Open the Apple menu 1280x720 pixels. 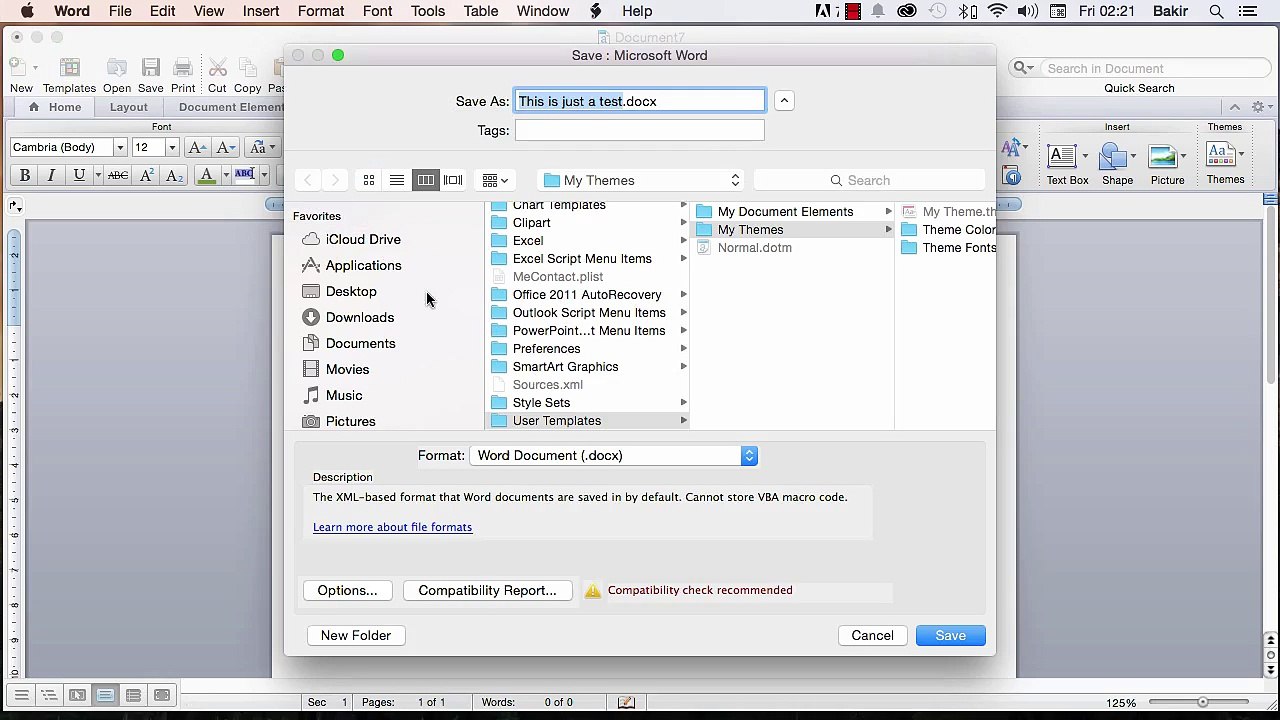coord(27,11)
